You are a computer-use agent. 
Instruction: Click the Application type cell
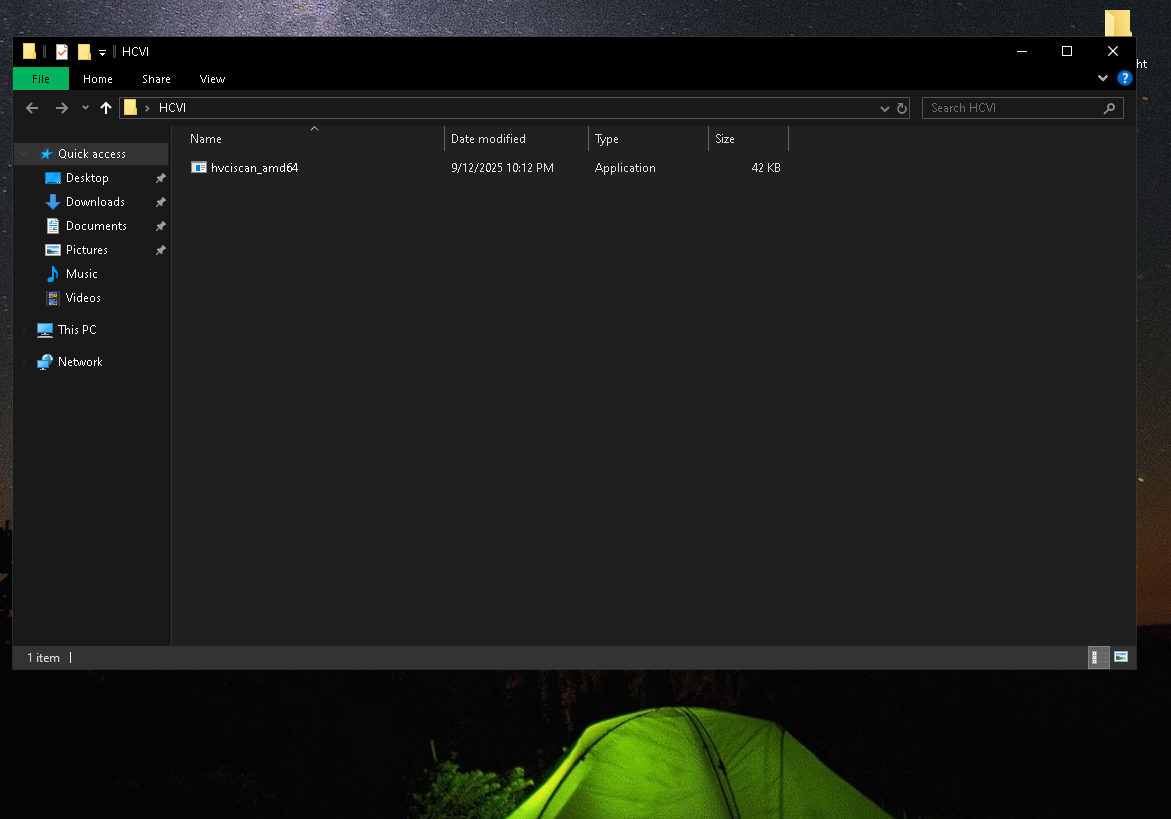(x=625, y=168)
